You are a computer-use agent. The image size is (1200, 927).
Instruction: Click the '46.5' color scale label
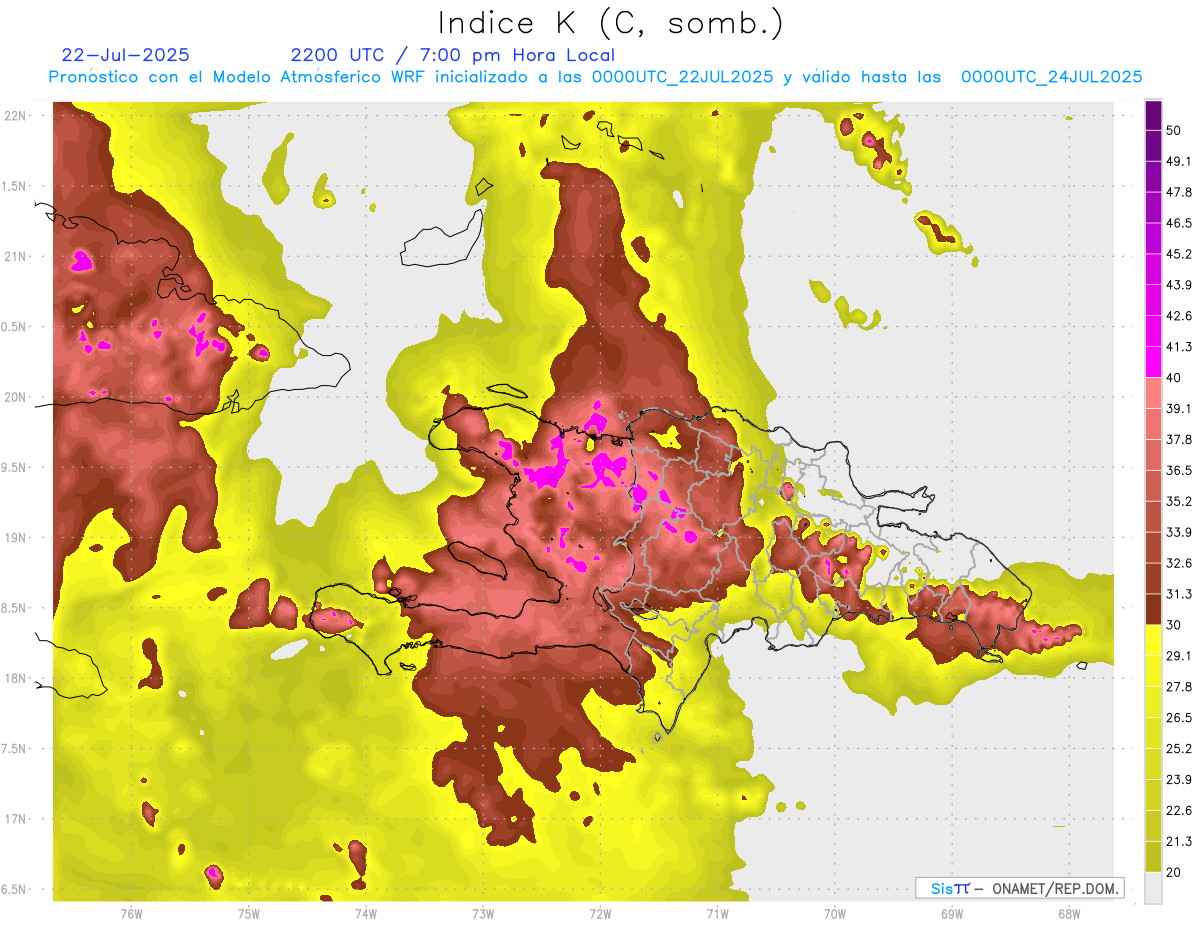click(1179, 223)
